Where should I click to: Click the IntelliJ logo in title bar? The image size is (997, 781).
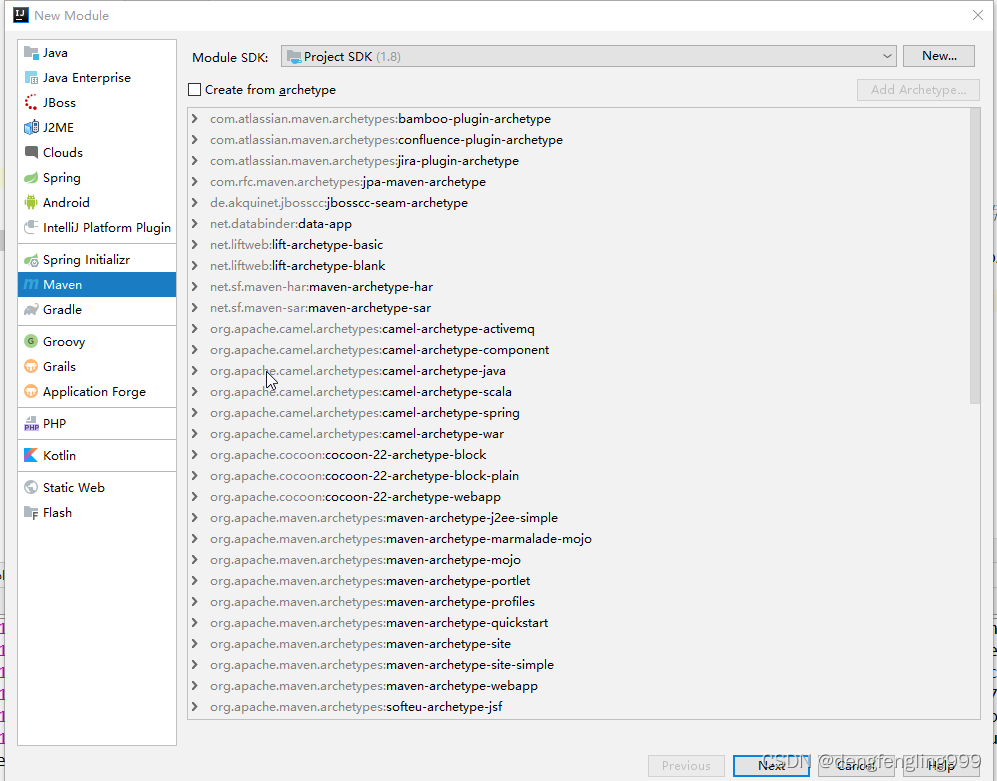20,15
